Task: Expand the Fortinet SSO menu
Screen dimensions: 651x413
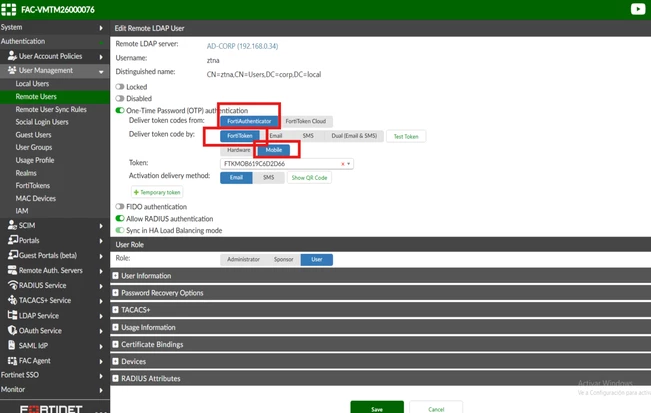Action: (x=54, y=375)
